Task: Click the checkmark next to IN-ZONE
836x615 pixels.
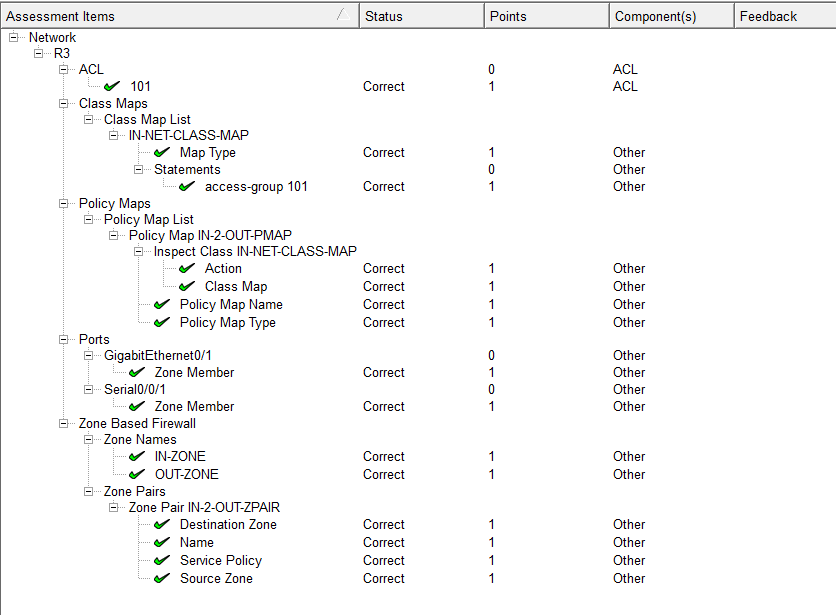Action: [137, 456]
